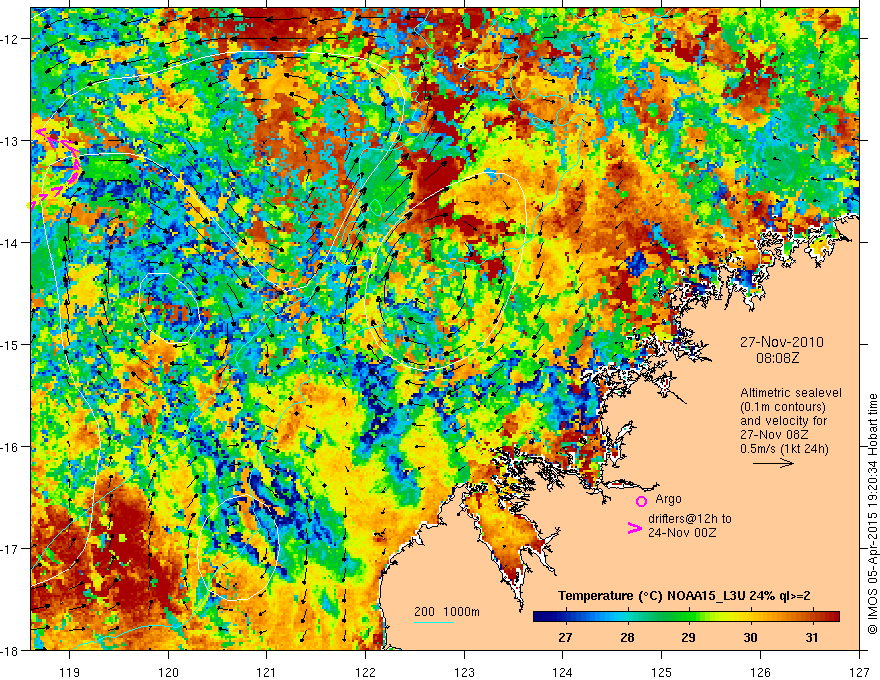
Task: Click the color bar value 31
Action: 812,637
